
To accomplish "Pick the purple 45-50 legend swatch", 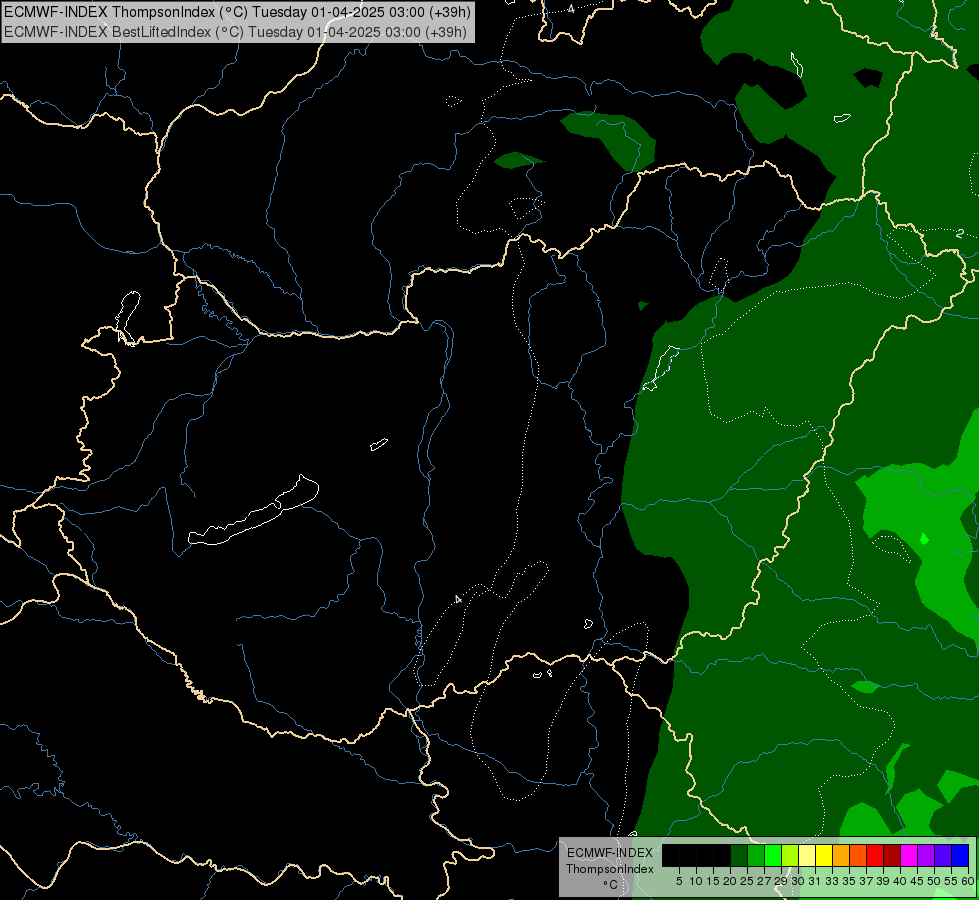I will (x=926, y=855).
